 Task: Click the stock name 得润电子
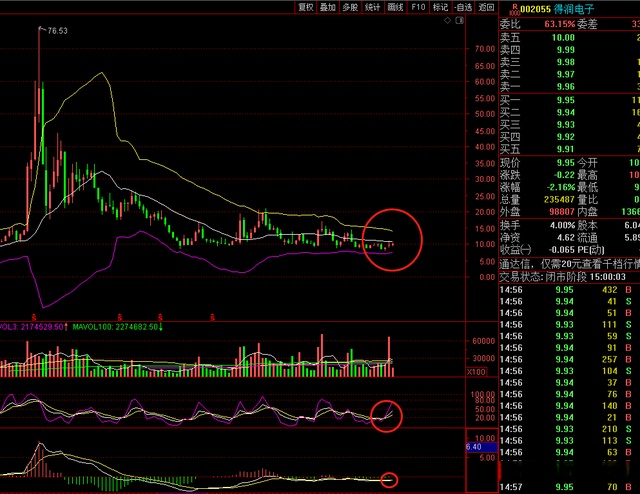(573, 8)
